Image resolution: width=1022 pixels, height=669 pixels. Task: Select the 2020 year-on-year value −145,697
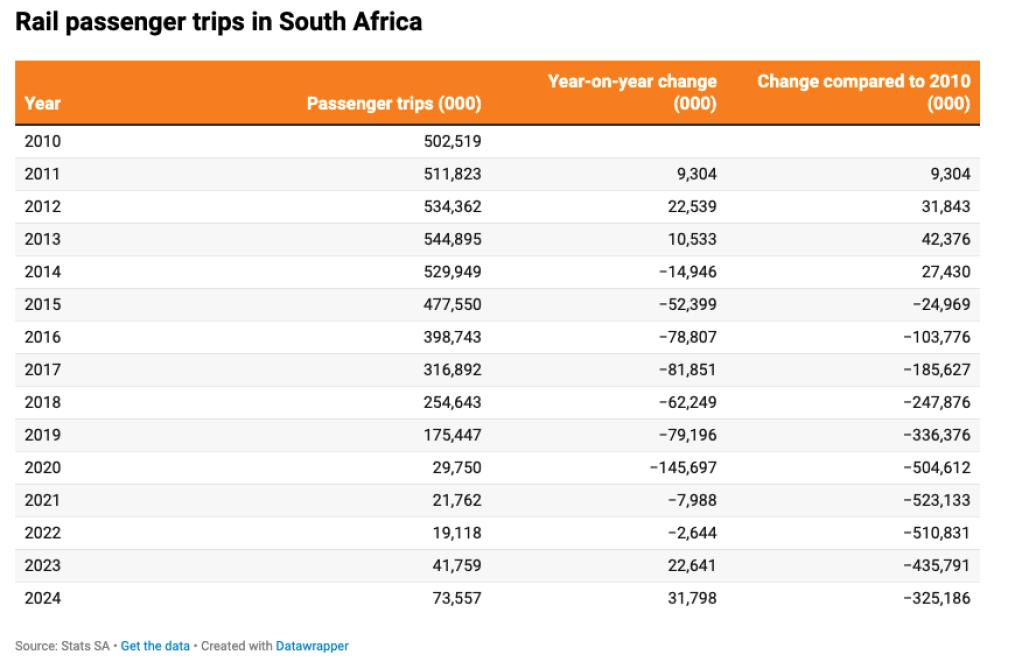682,467
